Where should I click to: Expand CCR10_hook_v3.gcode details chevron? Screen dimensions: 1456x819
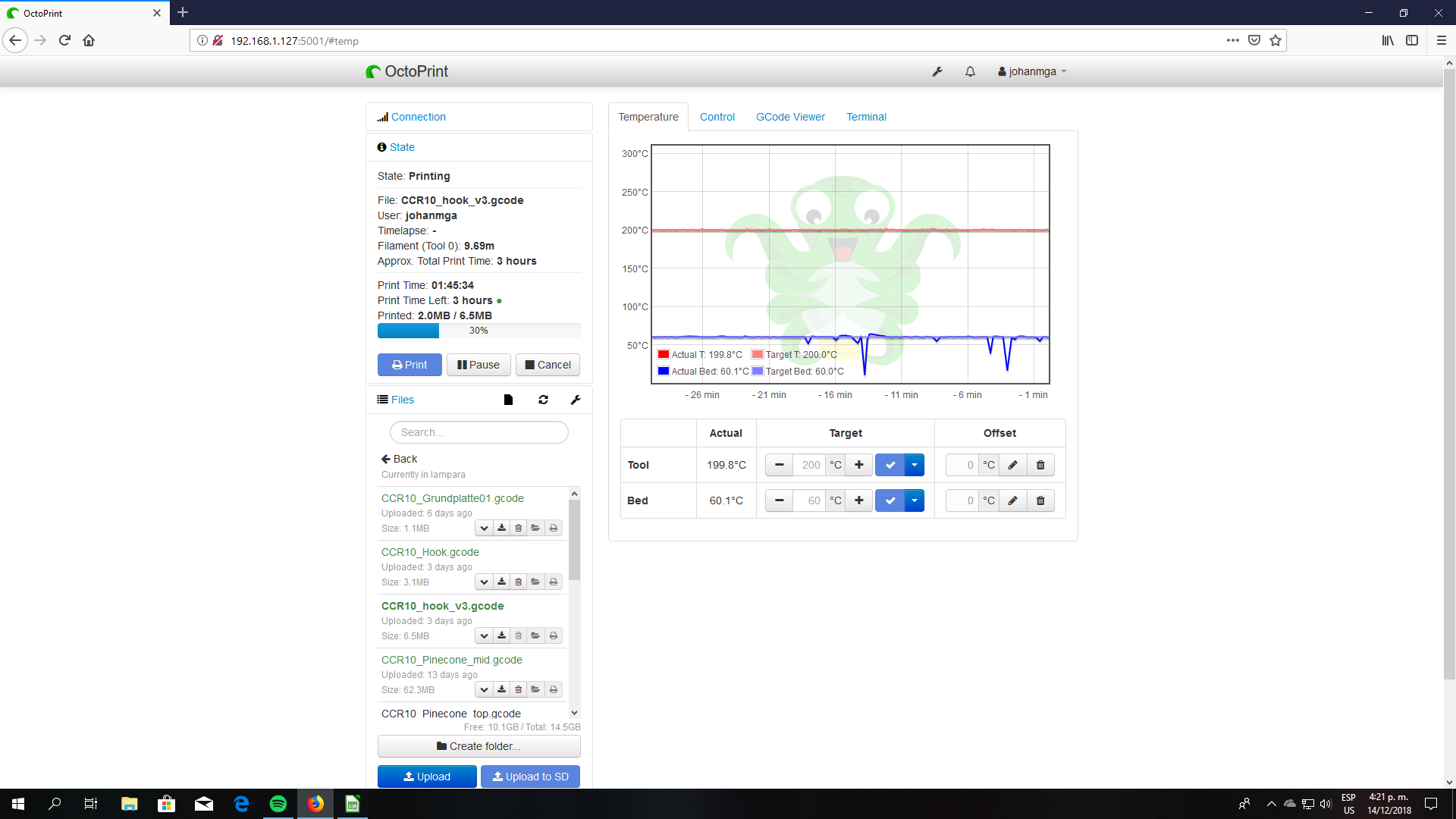(484, 635)
